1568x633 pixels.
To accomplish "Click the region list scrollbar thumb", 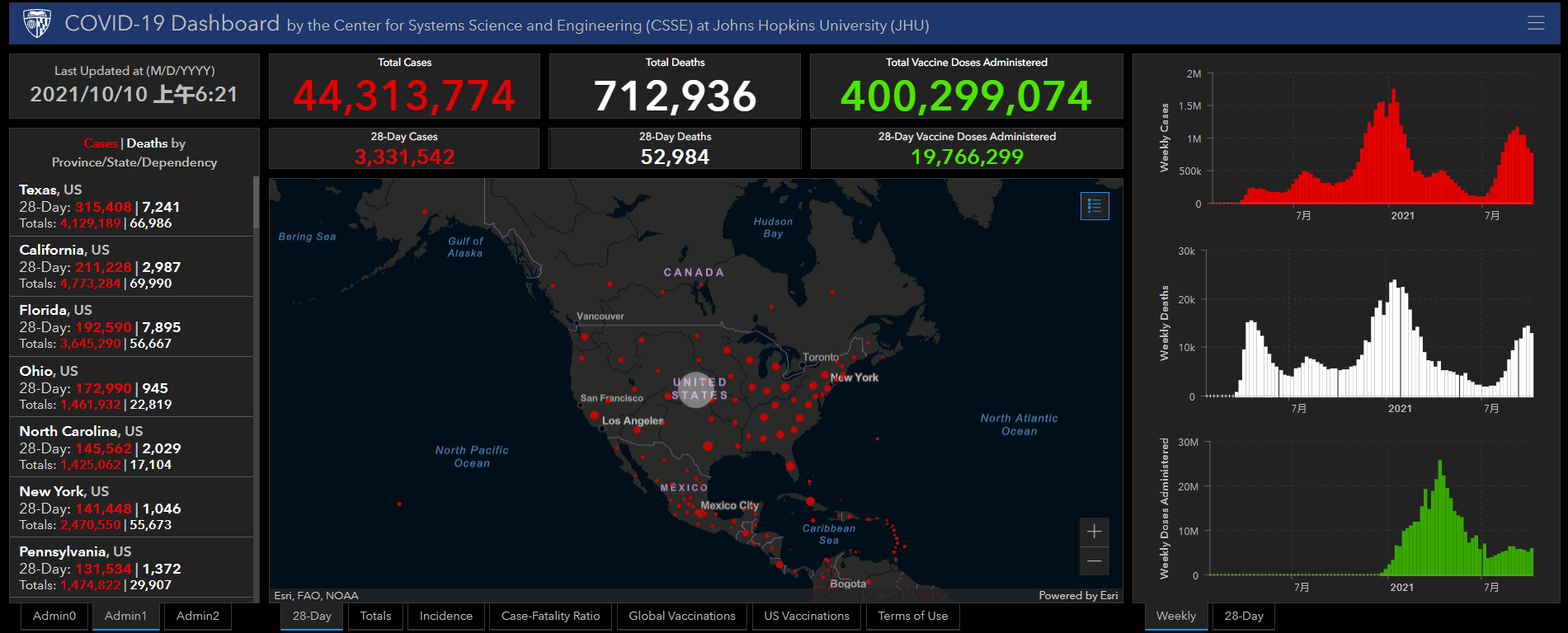I will [256, 203].
